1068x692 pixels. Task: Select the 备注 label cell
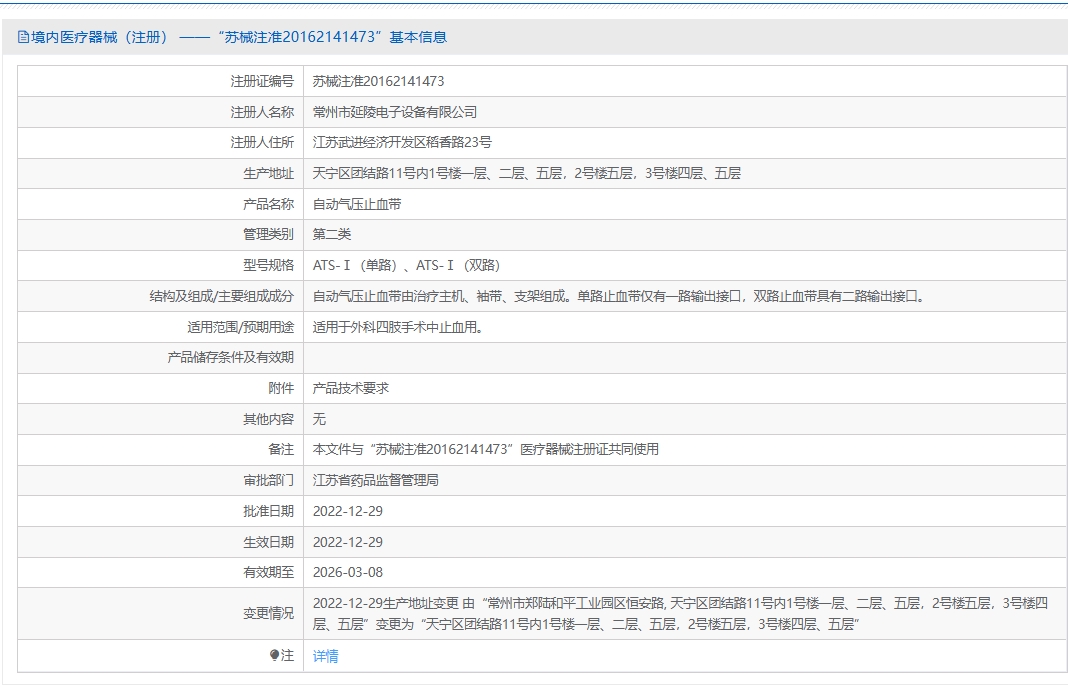point(161,450)
